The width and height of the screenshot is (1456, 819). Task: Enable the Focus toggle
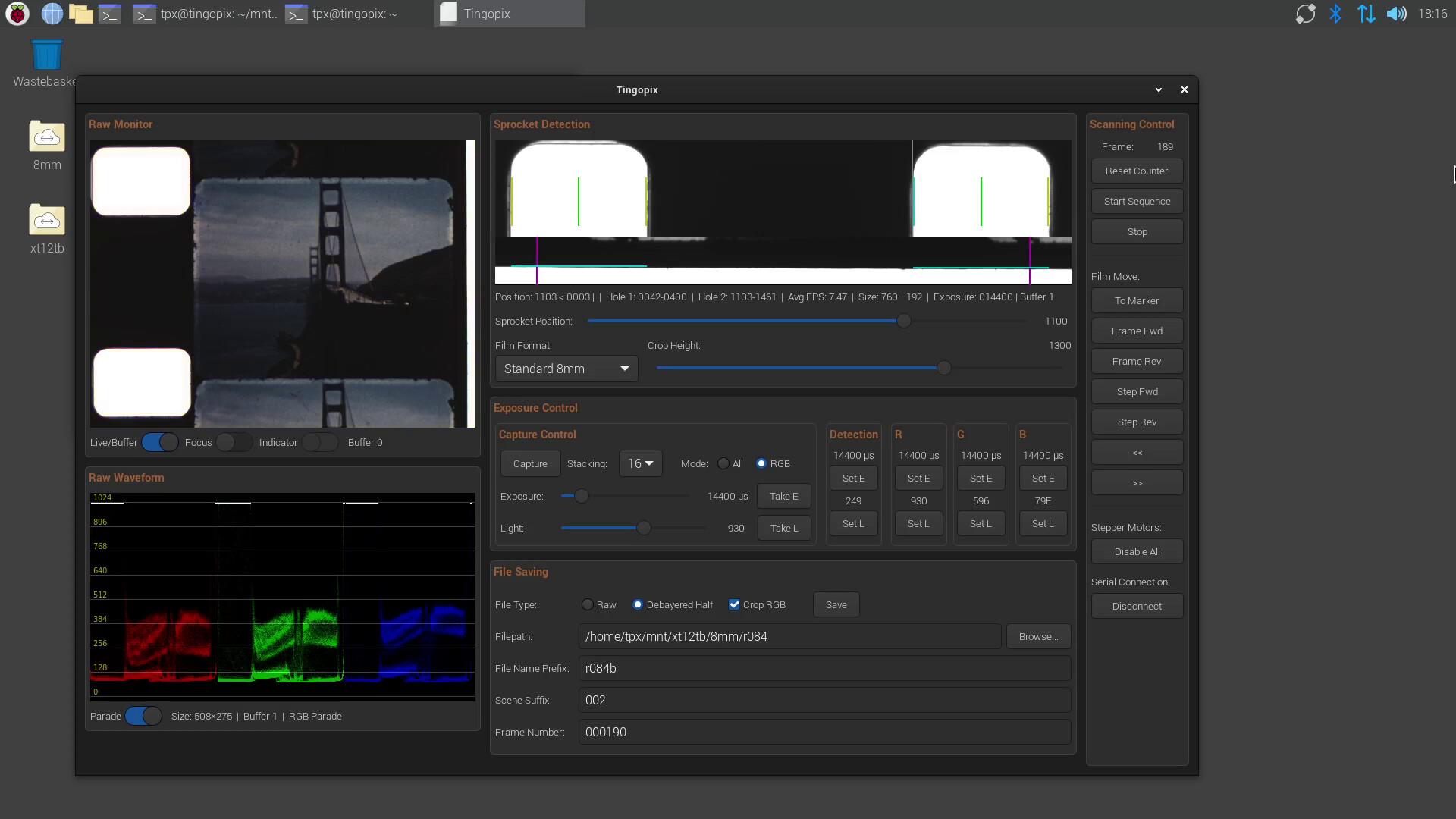pos(234,442)
